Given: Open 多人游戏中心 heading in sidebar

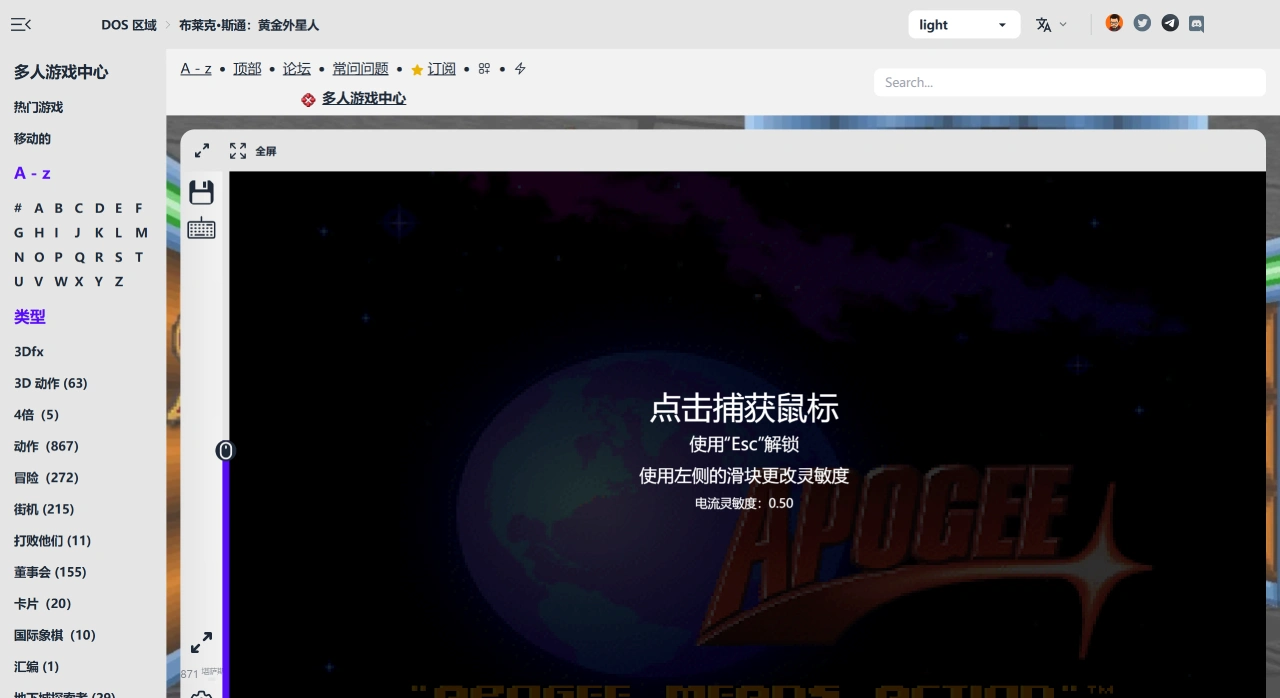Looking at the screenshot, I should tap(61, 72).
